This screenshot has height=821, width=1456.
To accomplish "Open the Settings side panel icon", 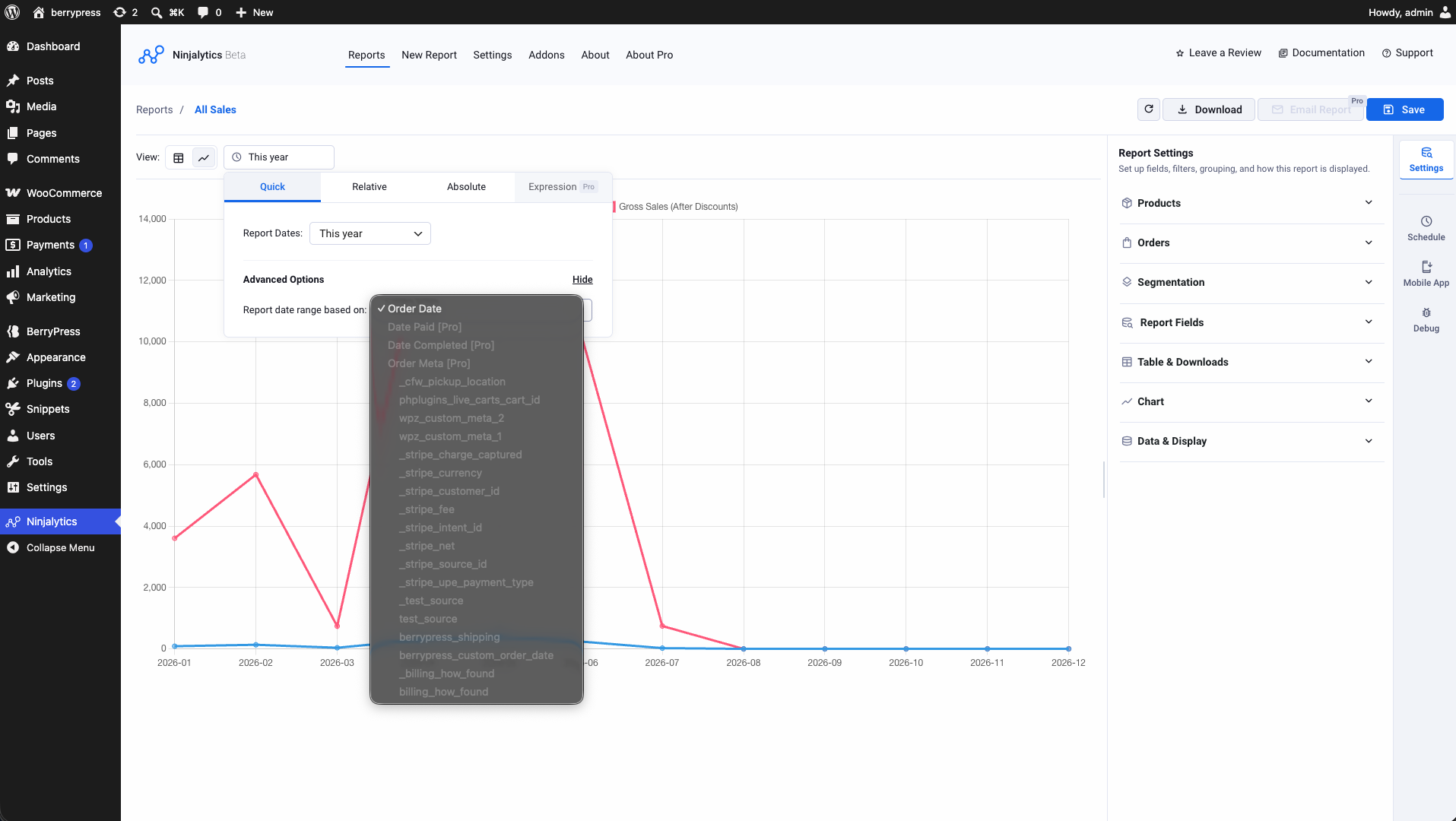I will click(1426, 160).
